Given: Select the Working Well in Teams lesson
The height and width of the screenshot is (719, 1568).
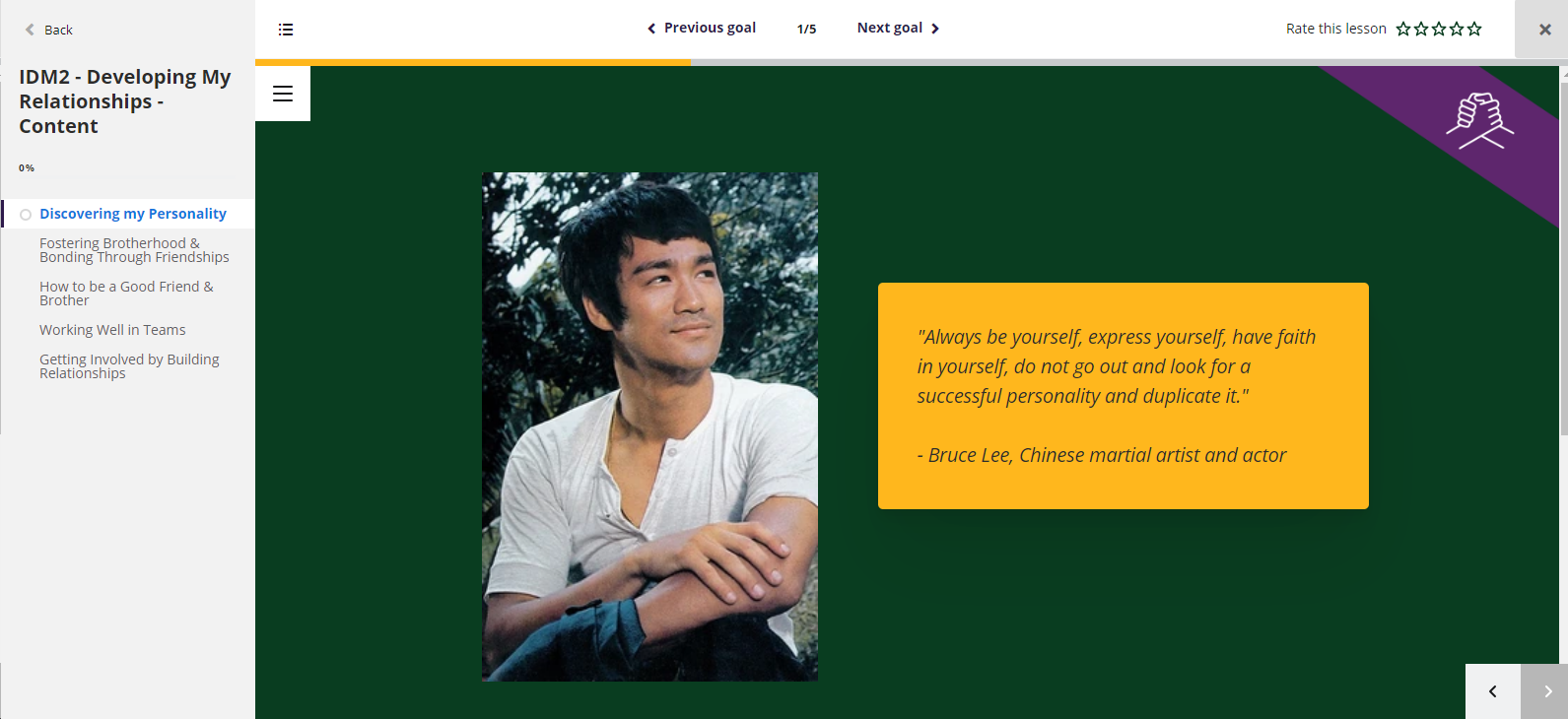Looking at the screenshot, I should 112,330.
